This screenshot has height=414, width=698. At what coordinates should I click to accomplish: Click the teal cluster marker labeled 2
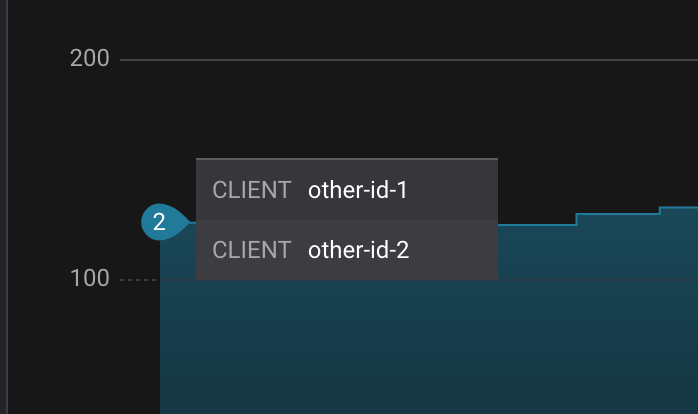pyautogui.click(x=160, y=223)
